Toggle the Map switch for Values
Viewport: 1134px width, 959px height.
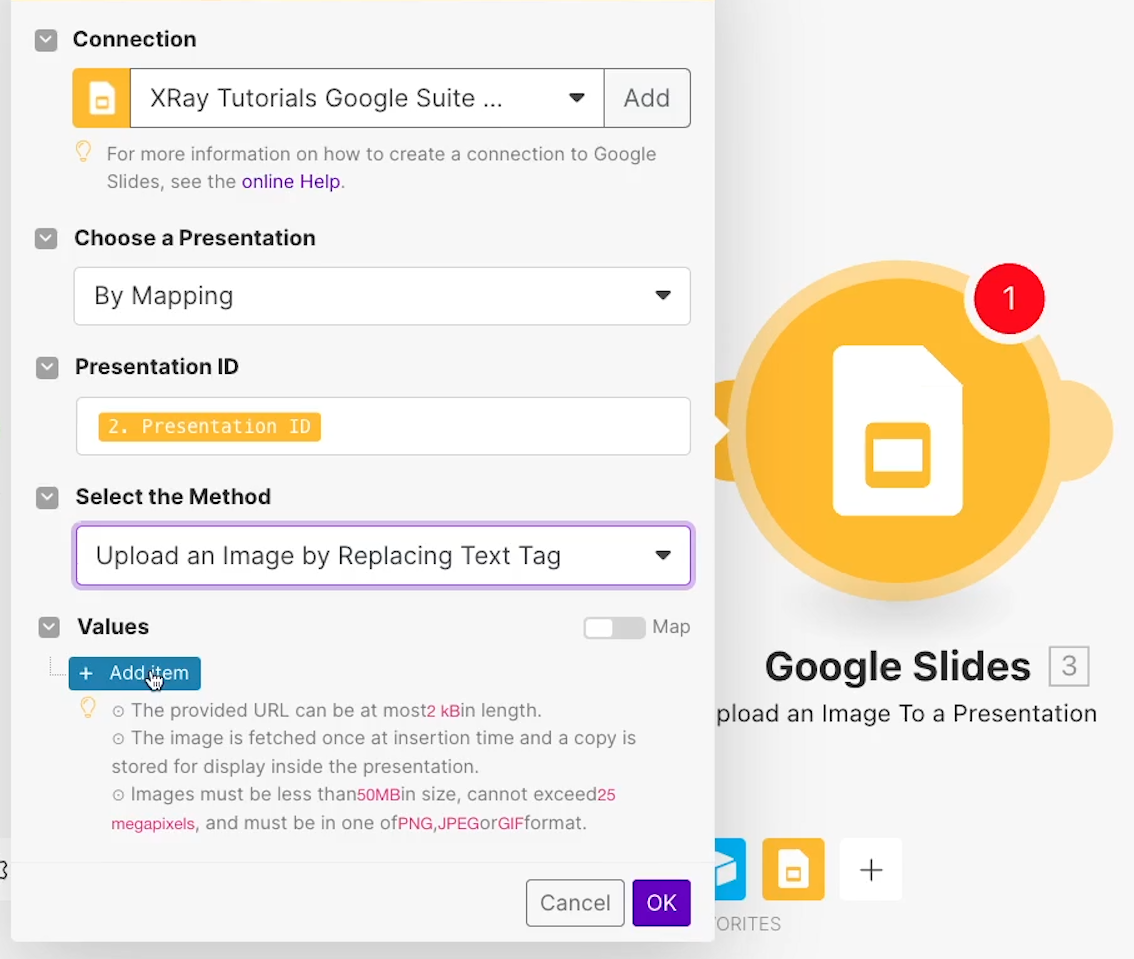tap(614, 628)
